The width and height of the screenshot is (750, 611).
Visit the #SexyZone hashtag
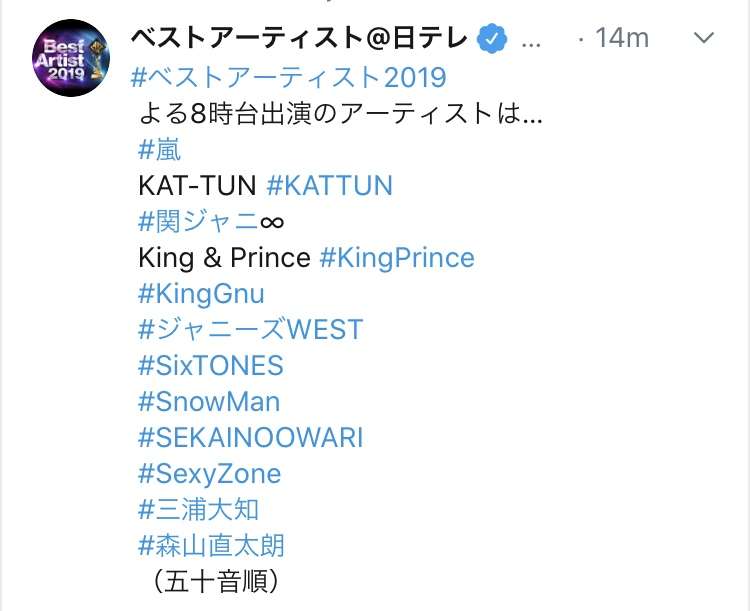click(210, 475)
